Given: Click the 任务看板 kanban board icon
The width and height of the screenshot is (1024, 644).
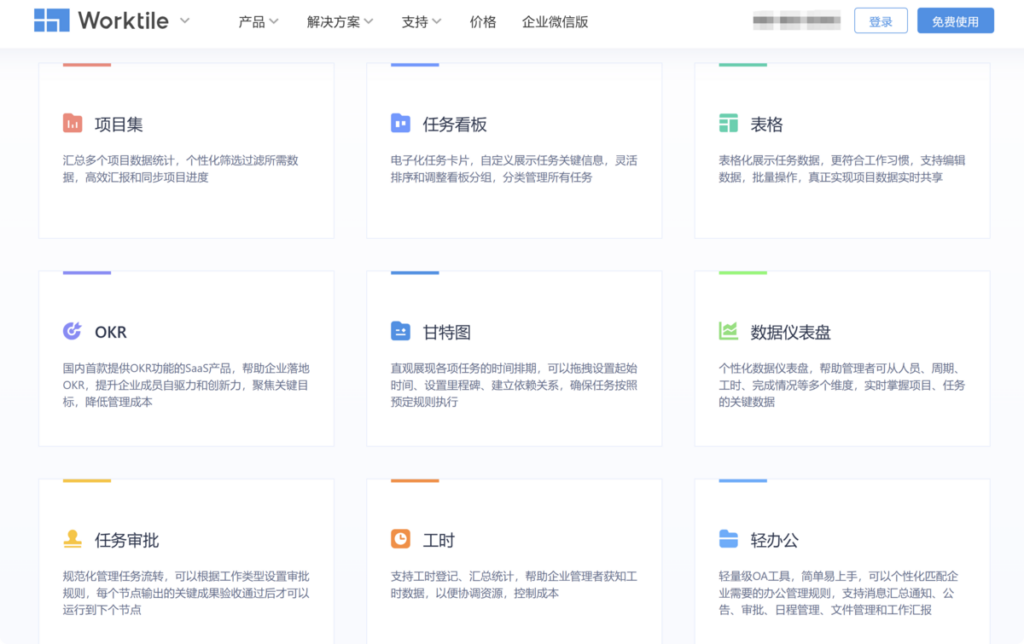Looking at the screenshot, I should pos(401,123).
